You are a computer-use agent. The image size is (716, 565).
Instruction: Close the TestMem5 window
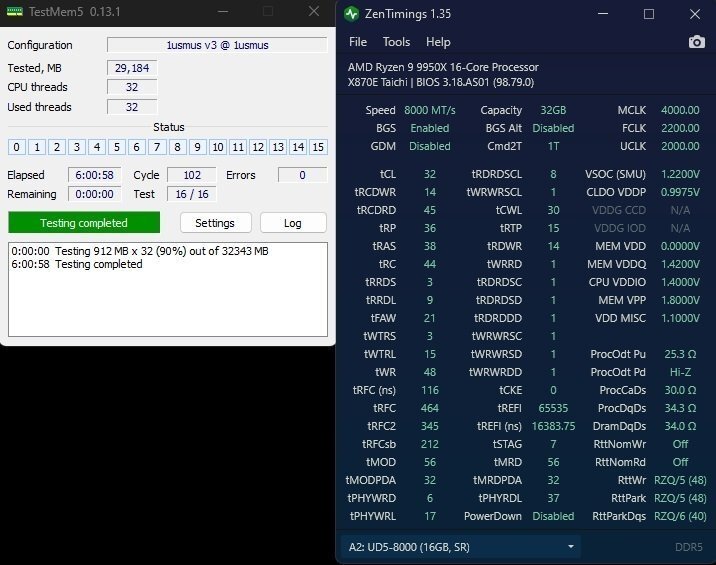pyautogui.click(x=311, y=12)
